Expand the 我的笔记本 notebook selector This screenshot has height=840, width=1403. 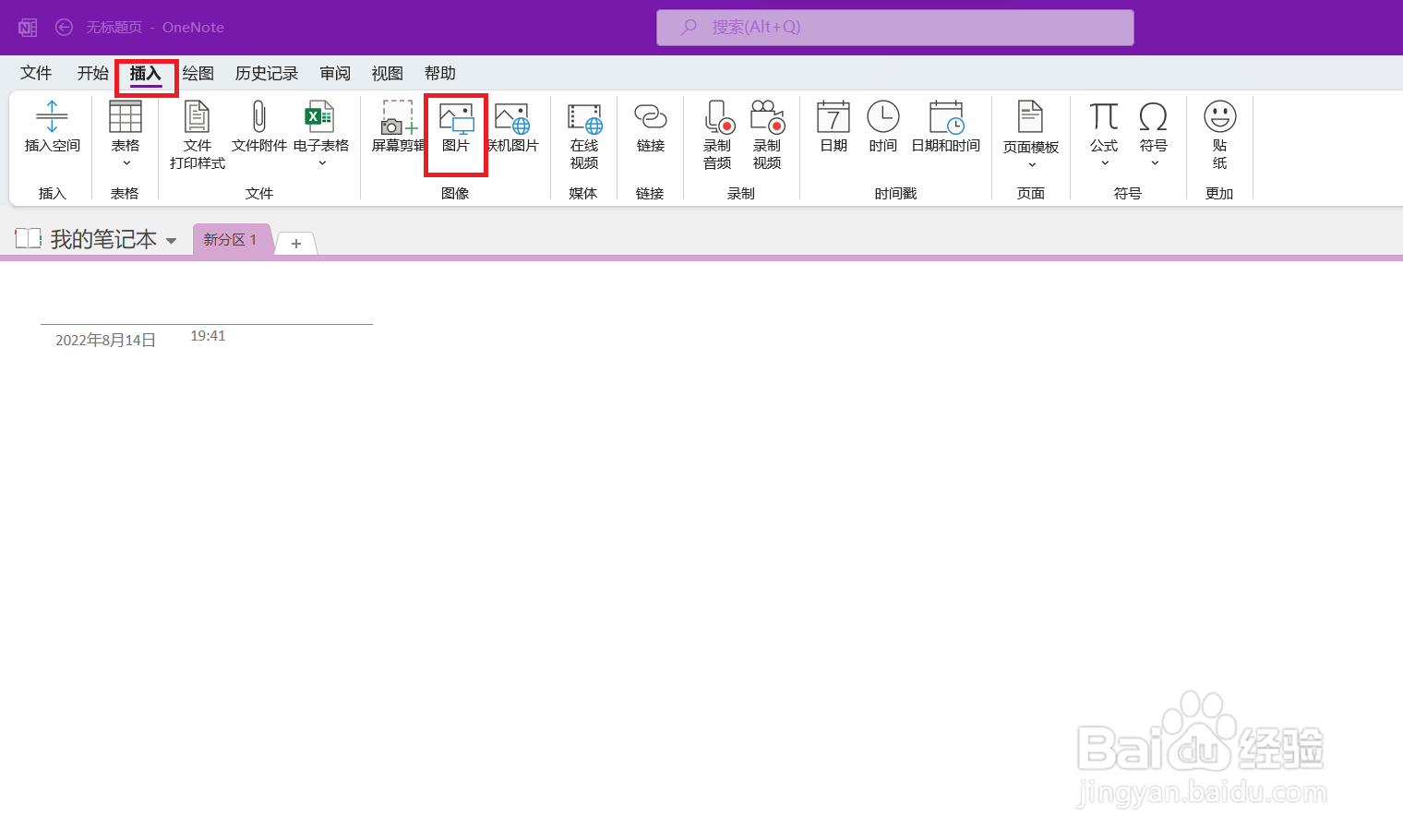pos(171,239)
